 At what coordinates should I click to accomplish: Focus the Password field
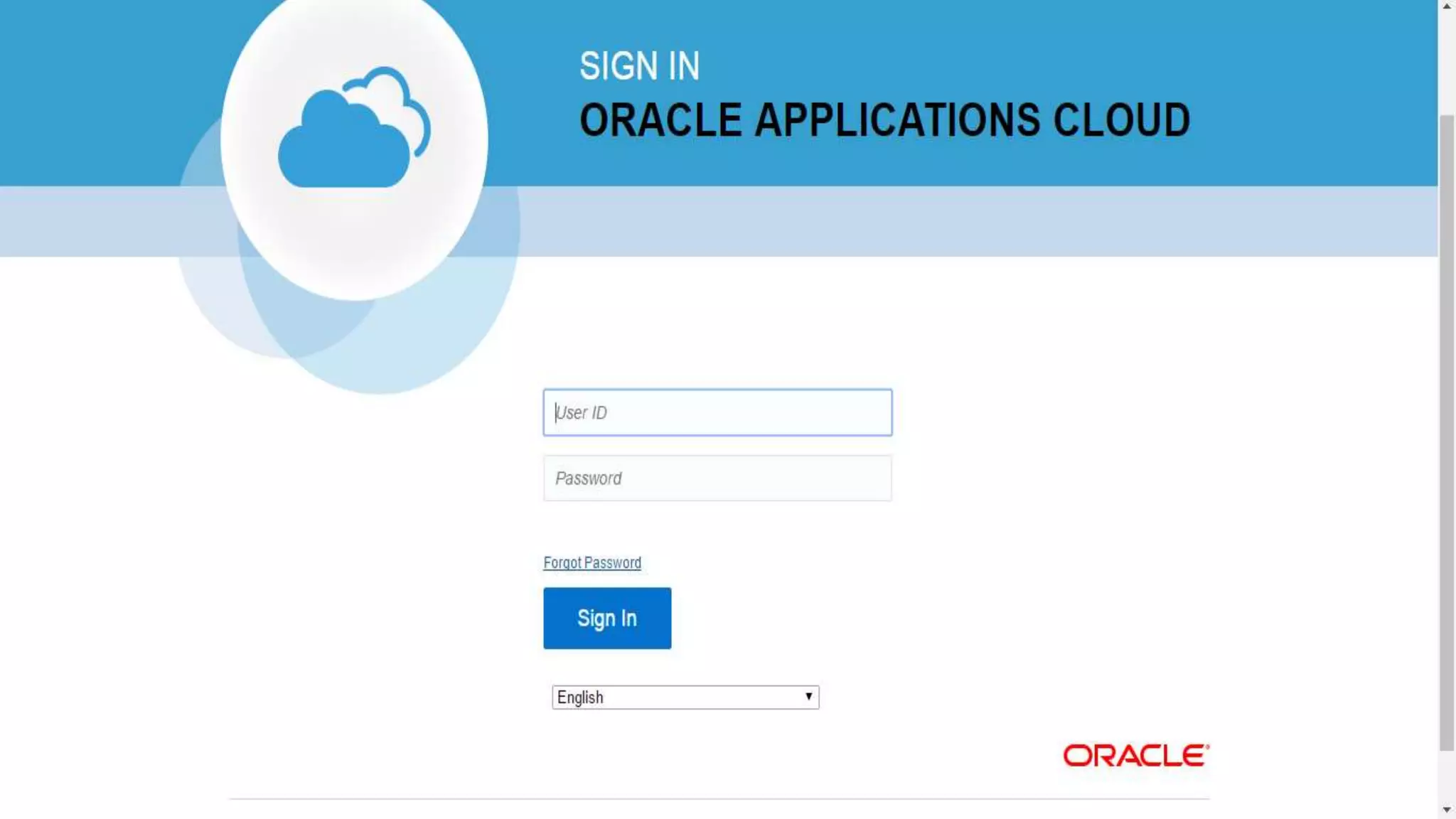(717, 478)
